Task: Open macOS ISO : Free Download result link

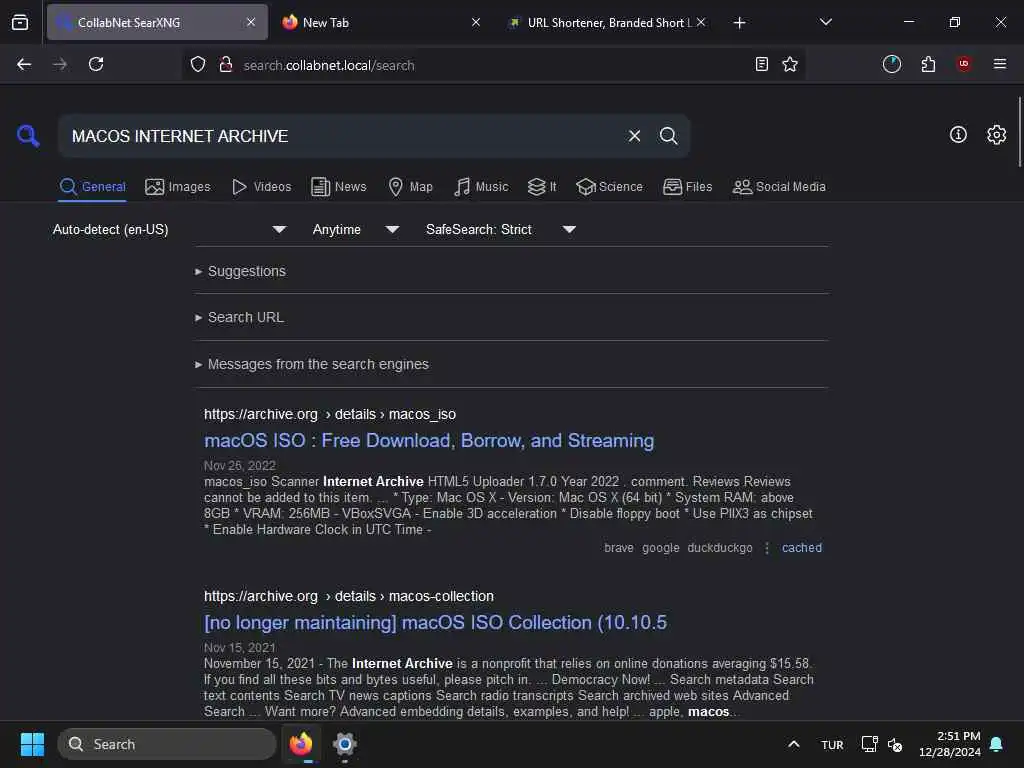Action: point(429,441)
